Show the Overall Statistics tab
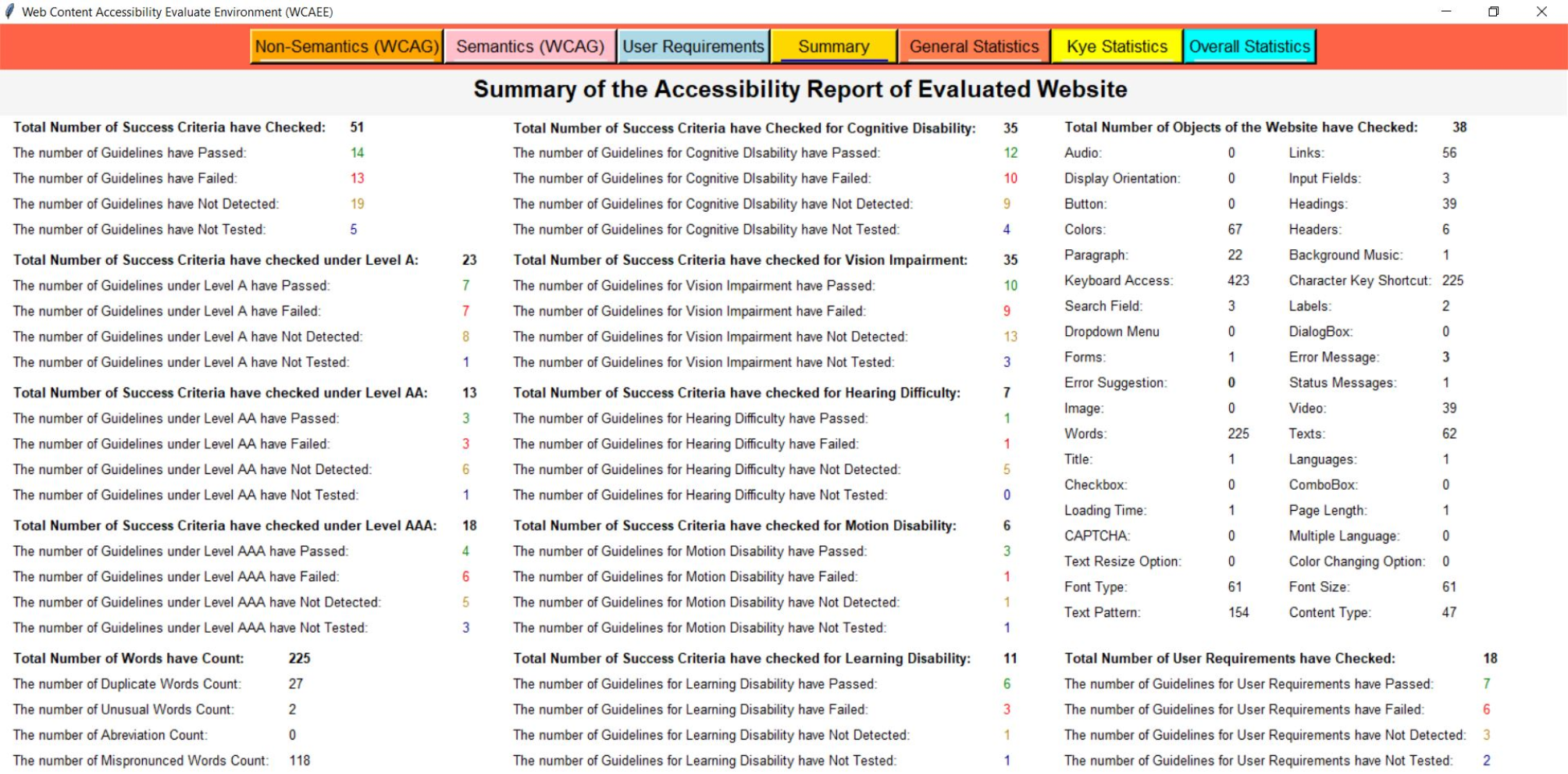This screenshot has height=774, width=1568. (1249, 47)
